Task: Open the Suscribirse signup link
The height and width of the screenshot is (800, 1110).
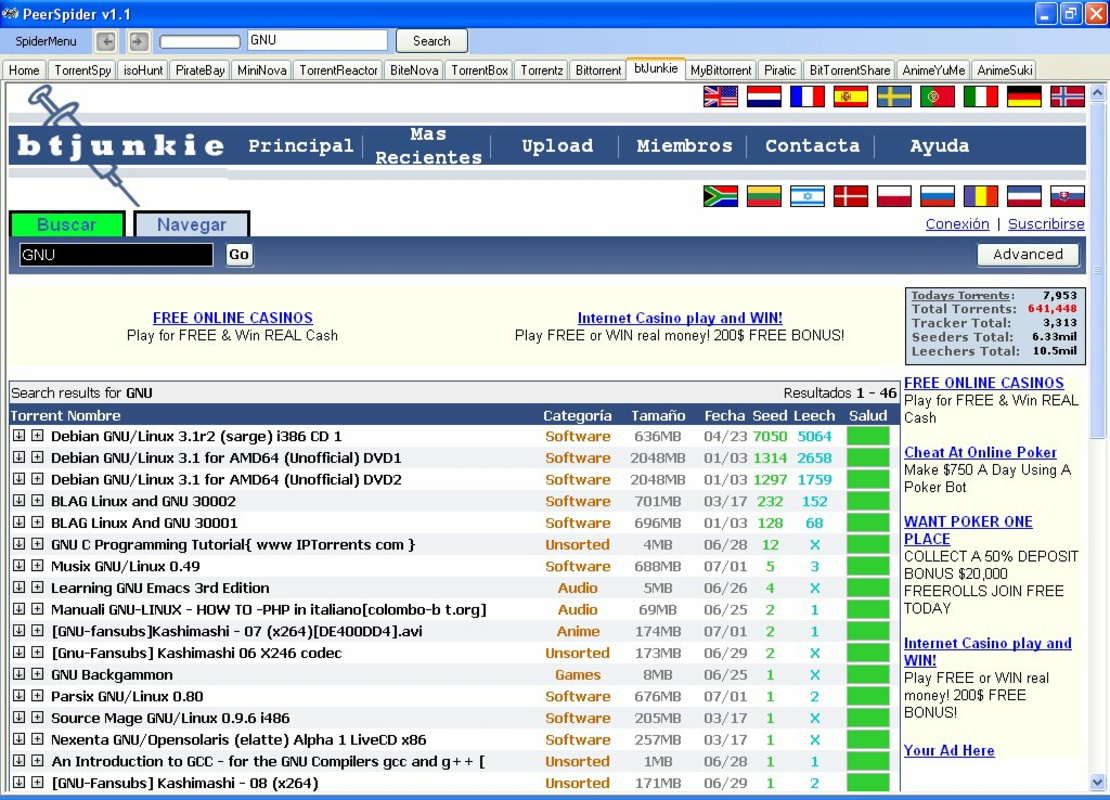Action: [1046, 224]
